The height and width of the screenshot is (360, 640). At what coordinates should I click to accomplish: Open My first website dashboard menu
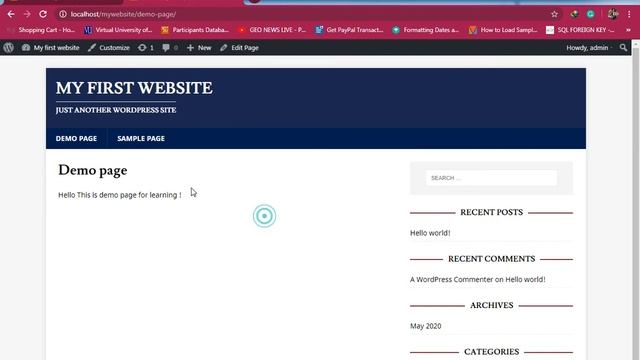(x=50, y=48)
